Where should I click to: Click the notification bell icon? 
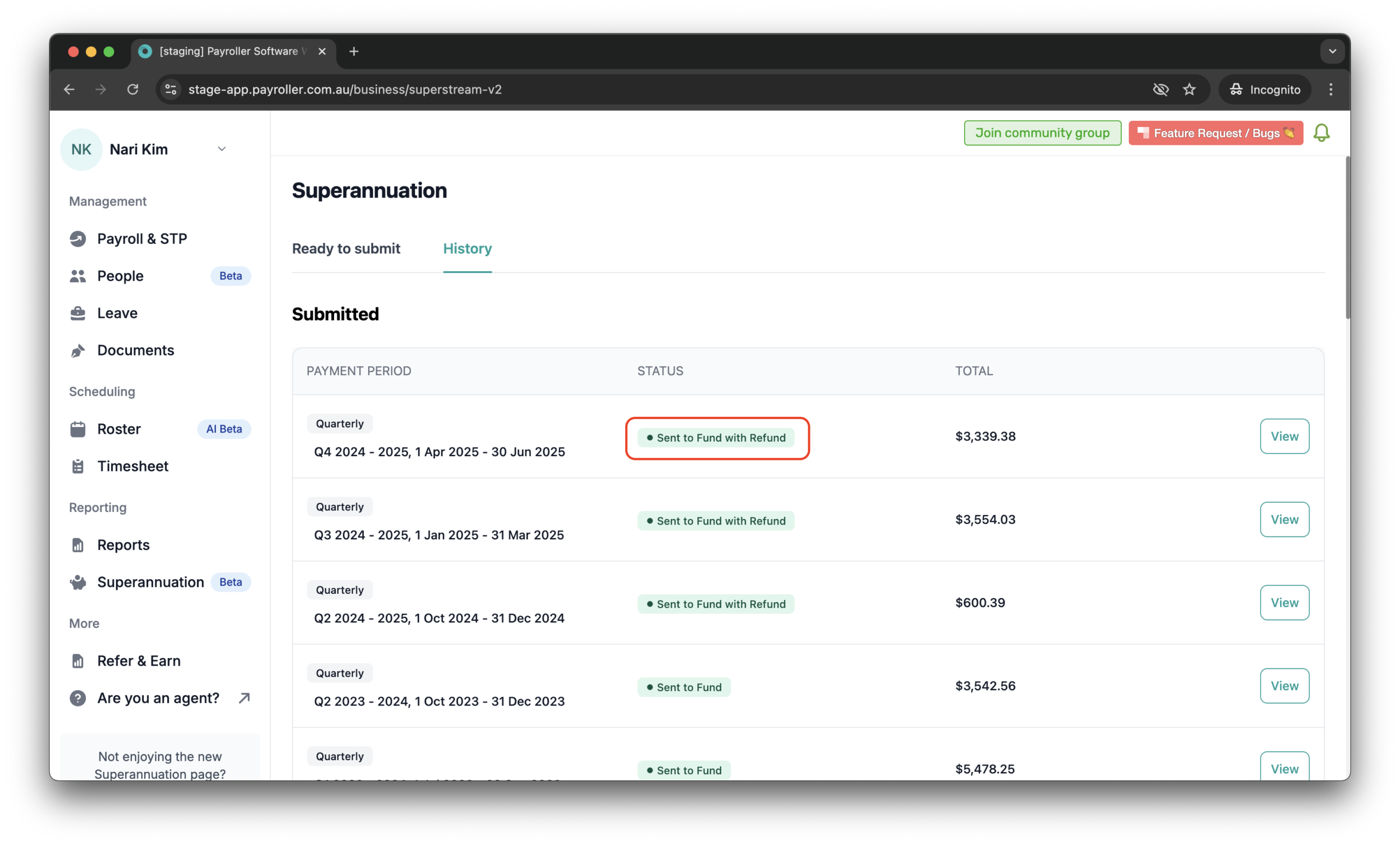pyautogui.click(x=1322, y=132)
